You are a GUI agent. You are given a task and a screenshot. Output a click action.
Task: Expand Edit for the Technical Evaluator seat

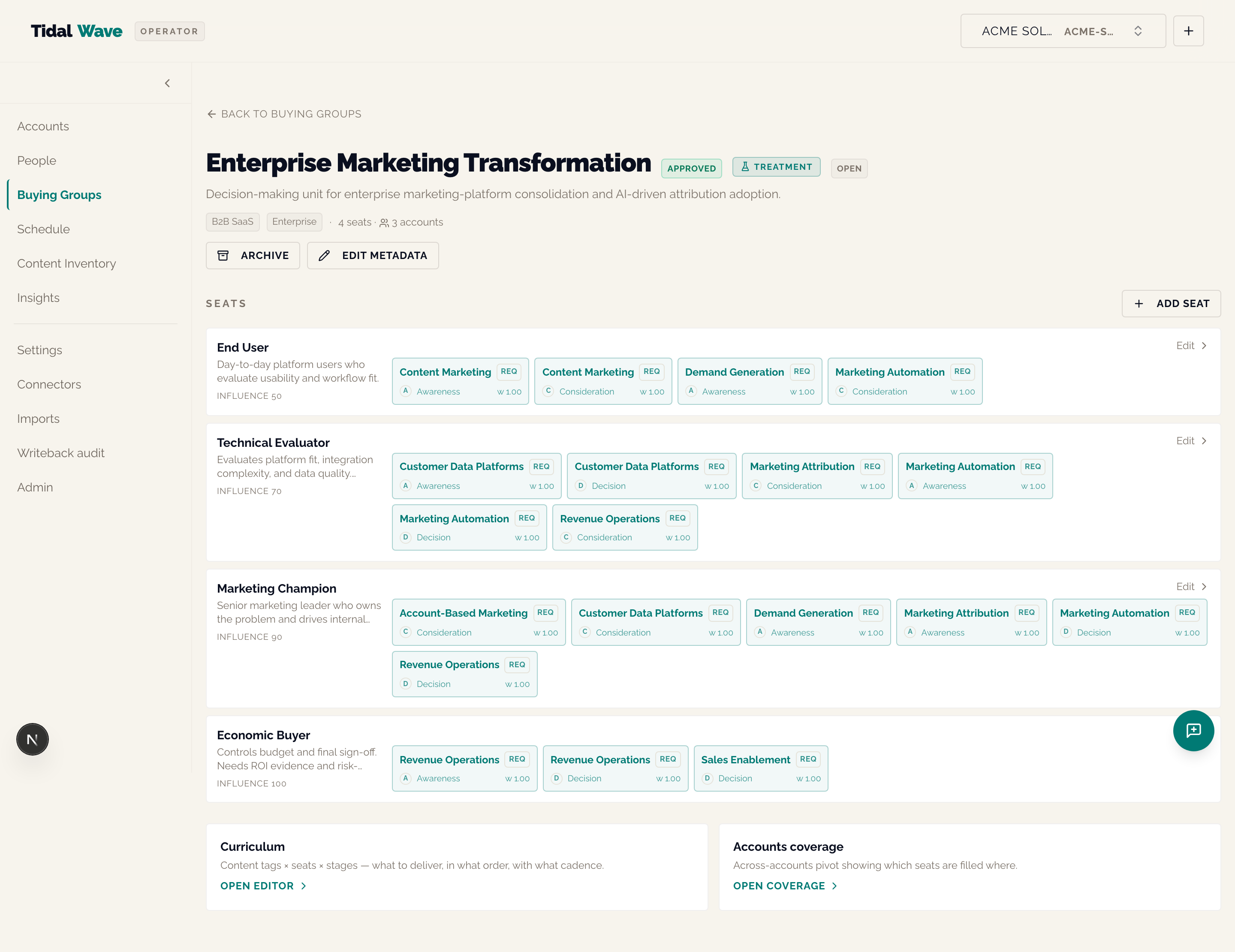(1191, 440)
